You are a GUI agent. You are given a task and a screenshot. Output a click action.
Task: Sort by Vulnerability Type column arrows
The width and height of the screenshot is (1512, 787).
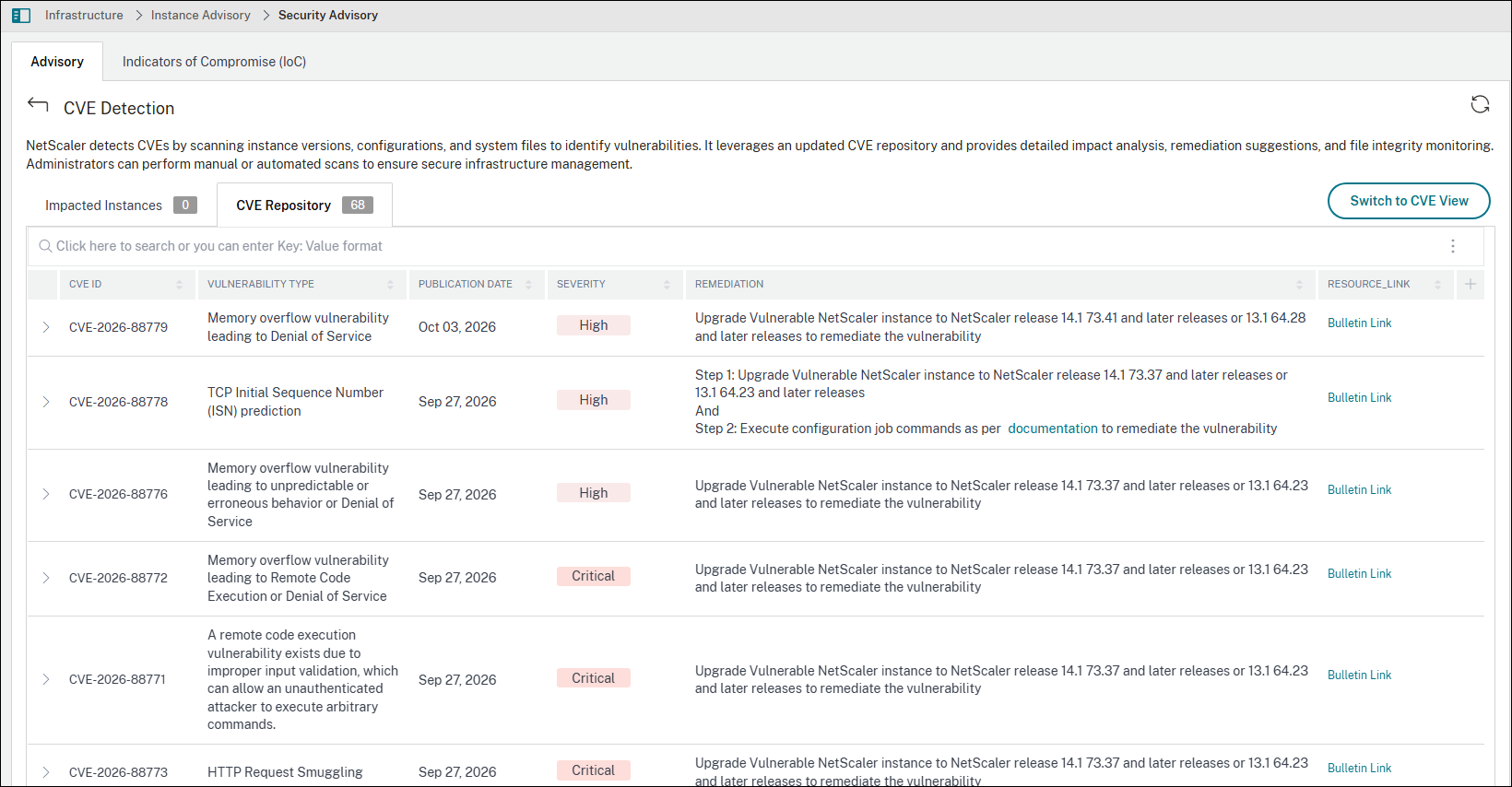pyautogui.click(x=390, y=285)
